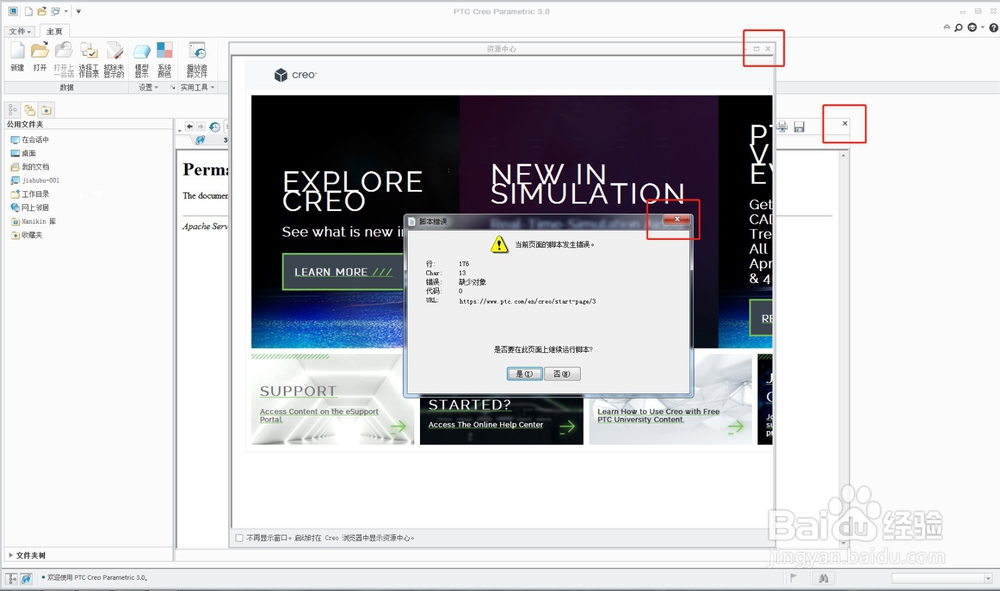The height and width of the screenshot is (591, 1000).
Task: Expand the 实用工具 utilities dropdown
Action: (x=196, y=88)
